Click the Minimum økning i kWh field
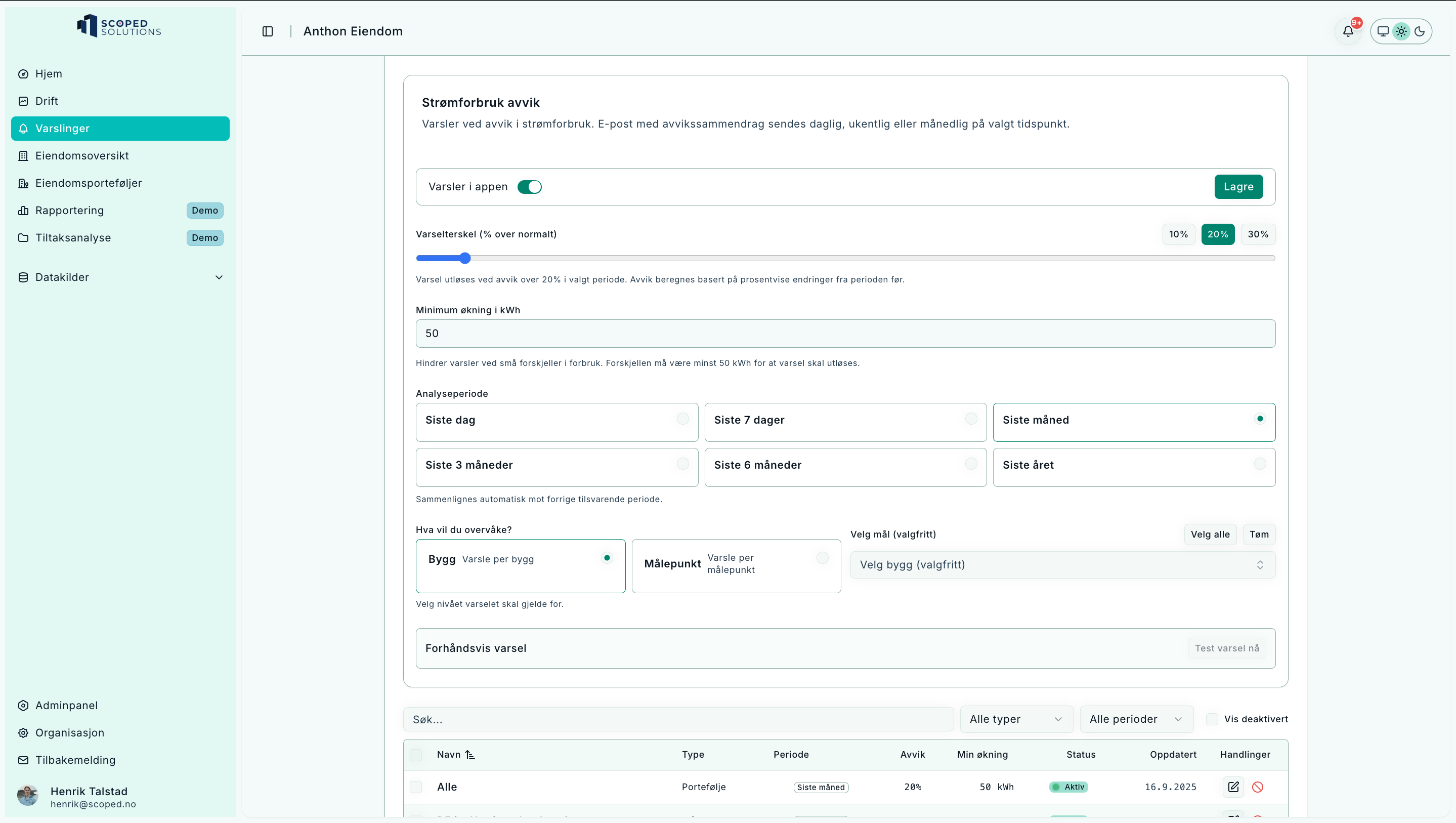1456x823 pixels. point(845,334)
